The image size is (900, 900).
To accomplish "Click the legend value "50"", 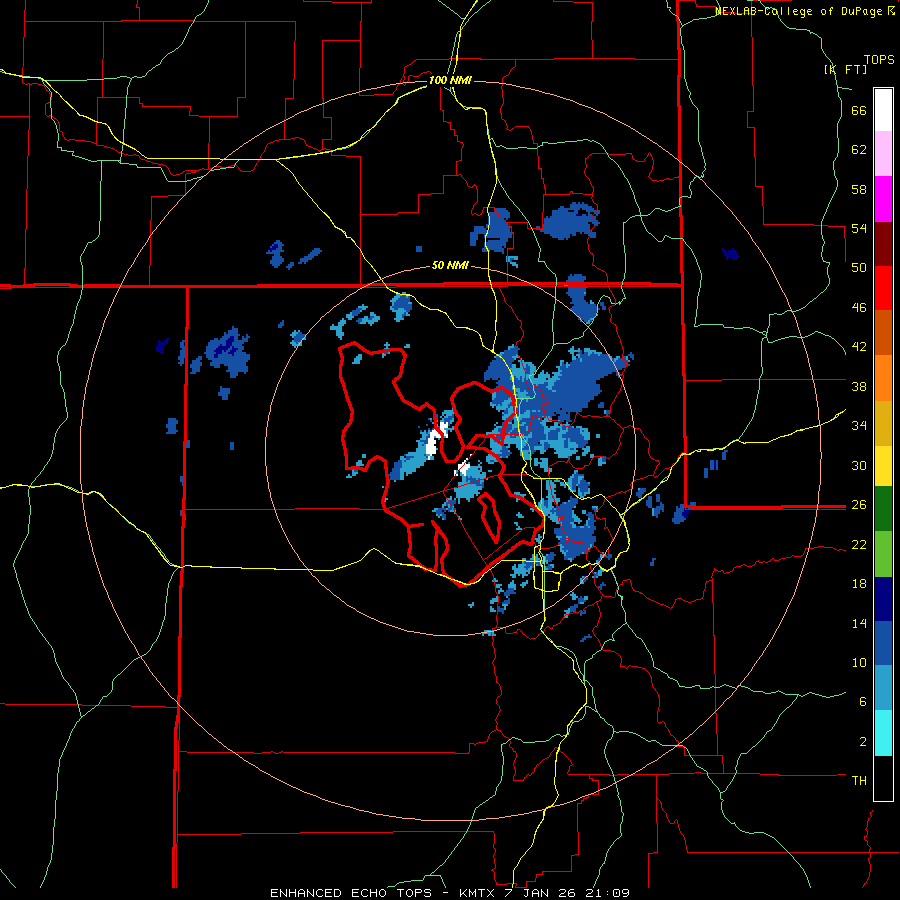I will pyautogui.click(x=859, y=268).
